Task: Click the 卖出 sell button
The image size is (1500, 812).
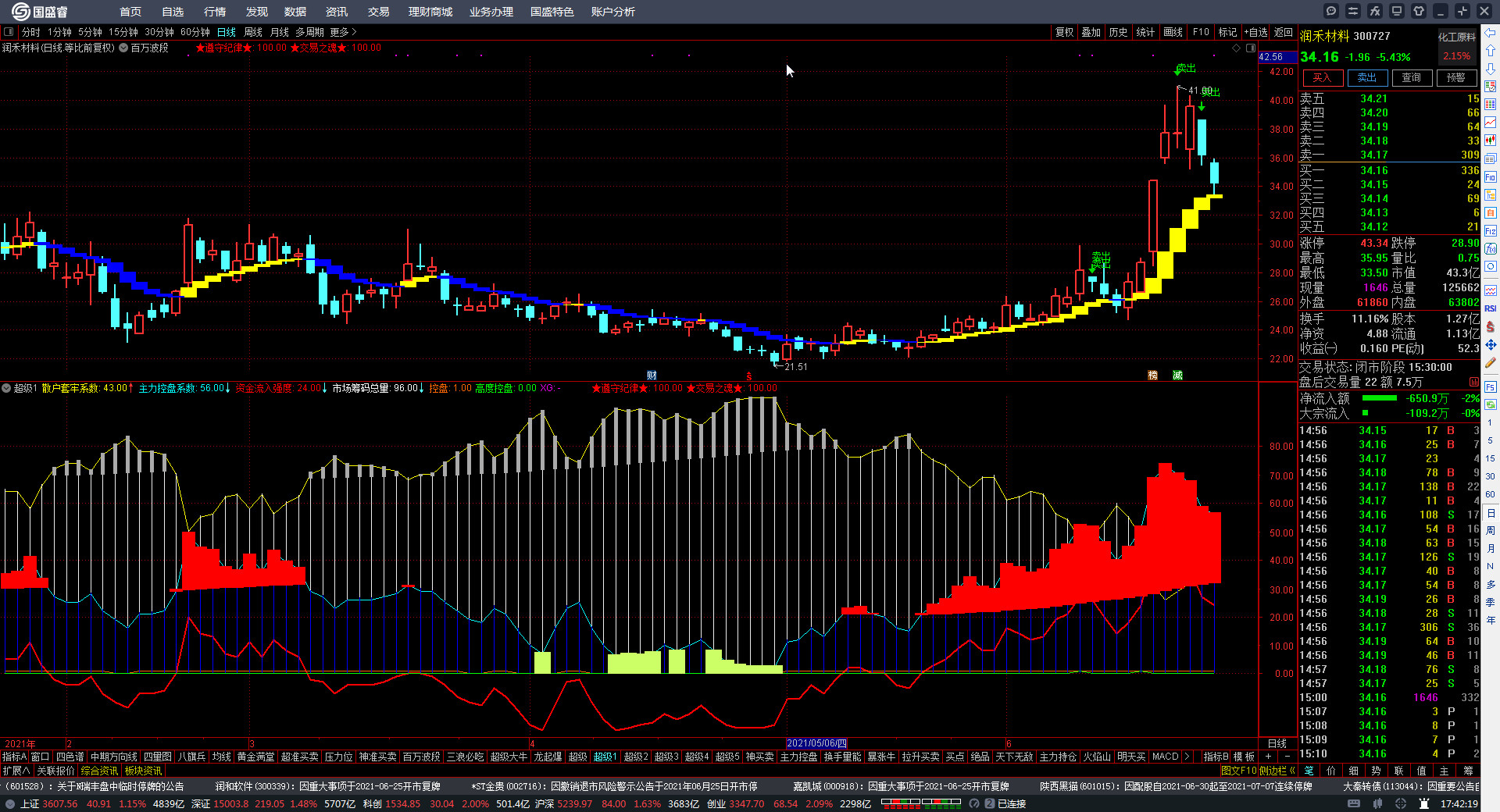Action: point(1367,77)
